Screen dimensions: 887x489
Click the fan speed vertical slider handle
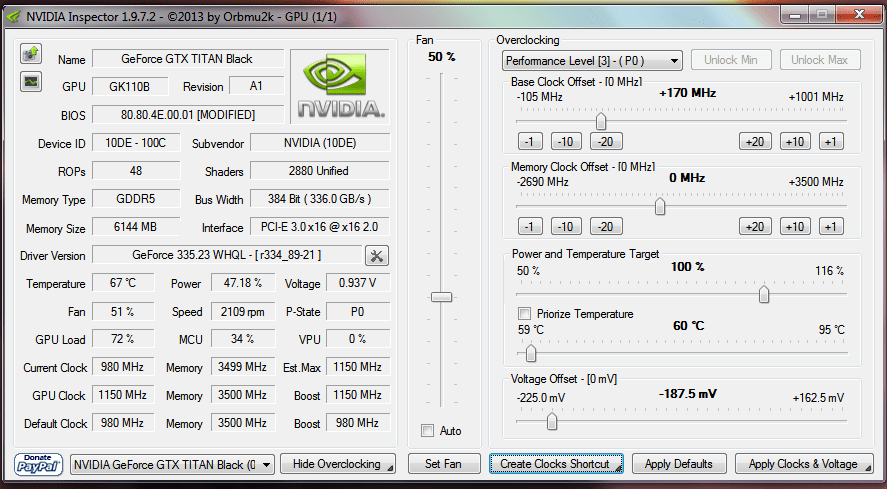[x=441, y=297]
